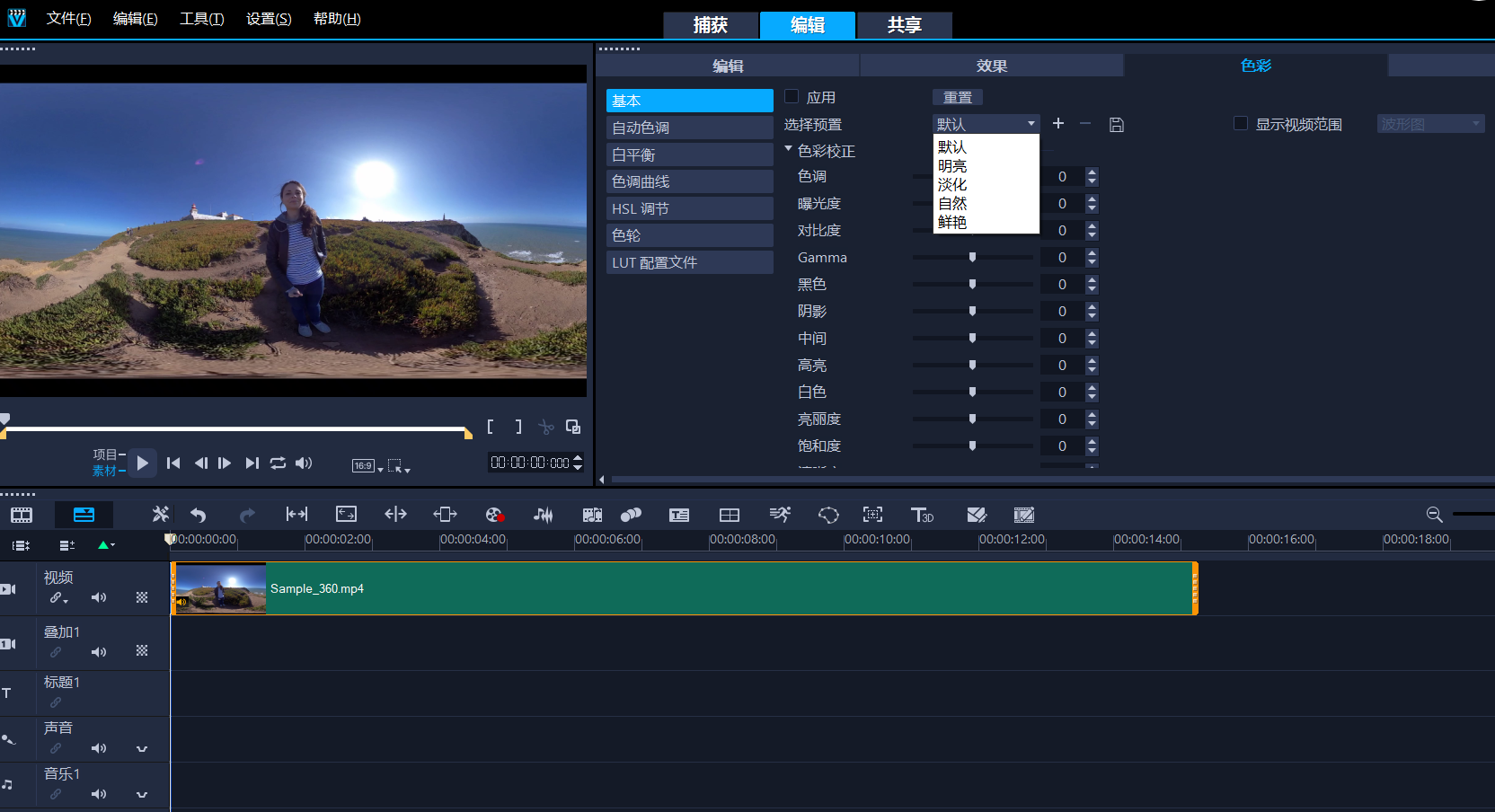Click the 重置 button

(x=957, y=97)
